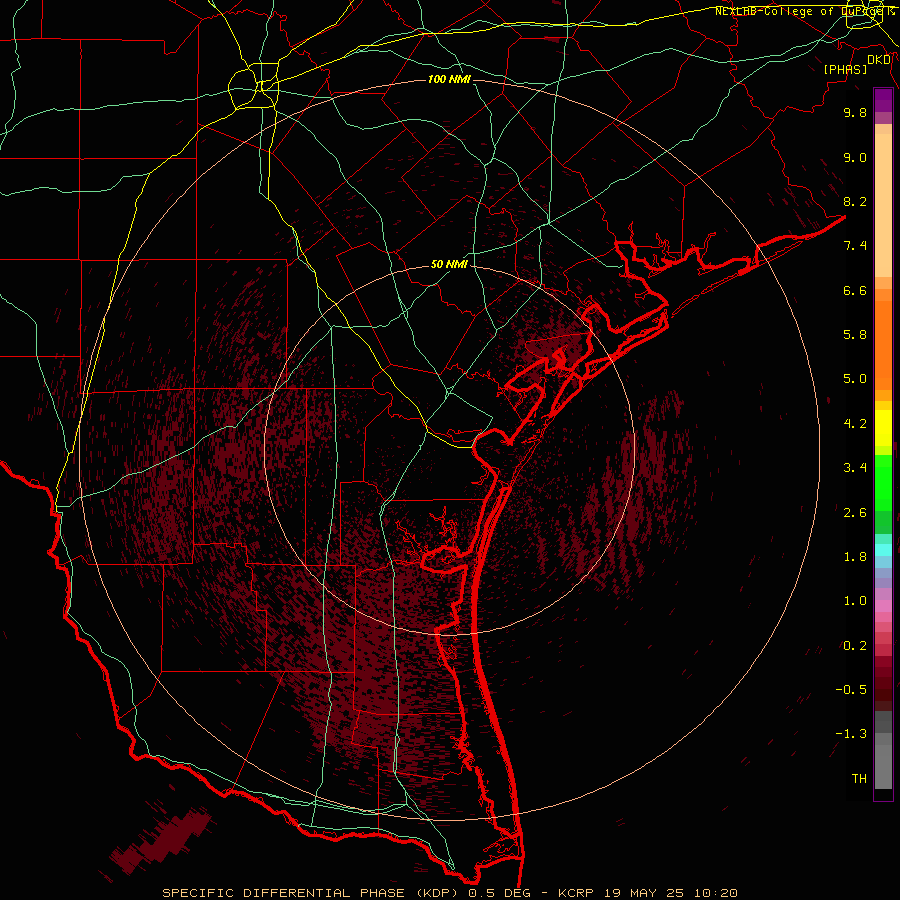Click the blocky echo patch below the border
The height and width of the screenshot is (900, 900).
[162, 840]
